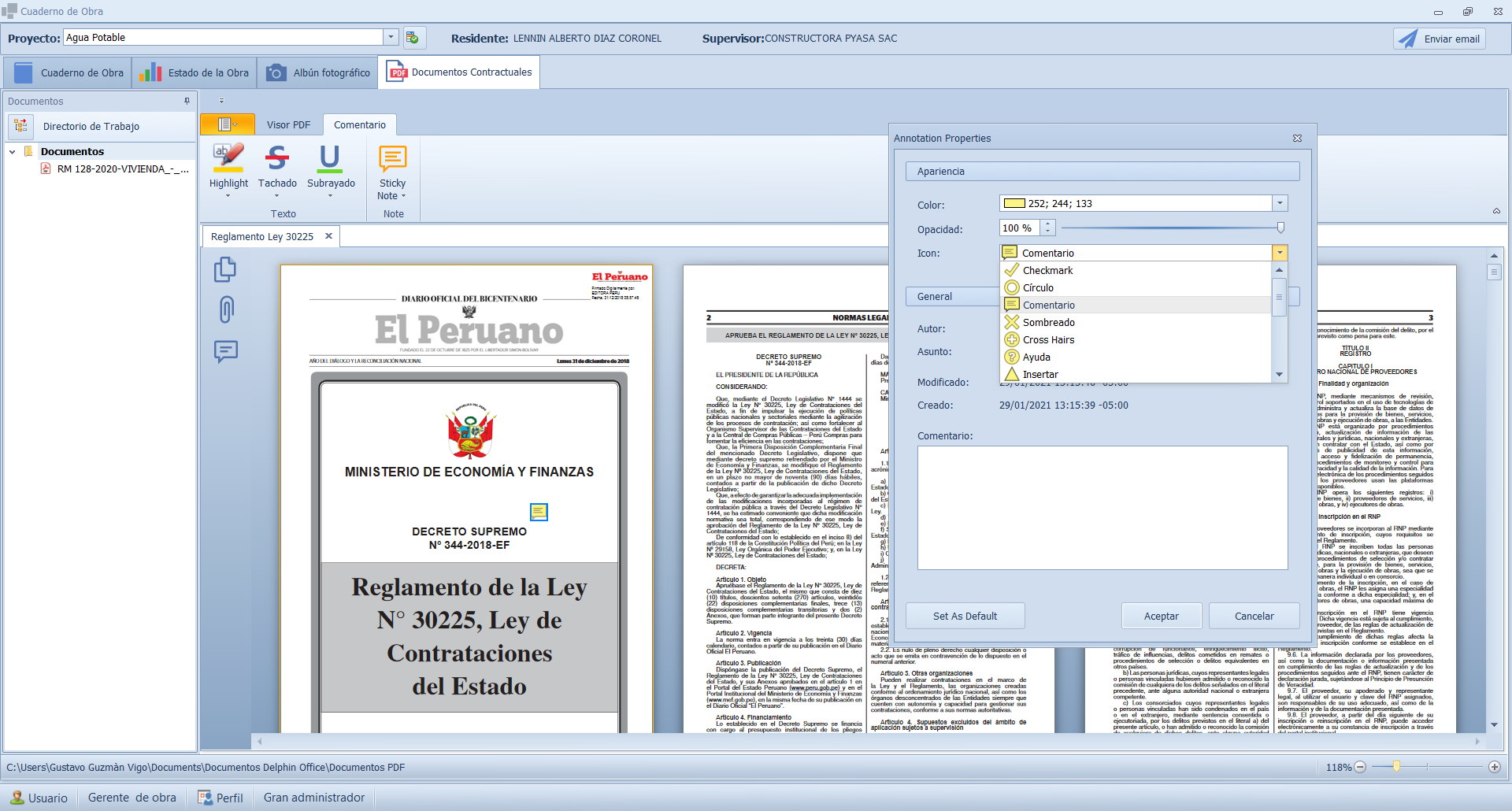Viewport: 1512px width, 811px height.
Task: Click the Directorio de Trabajo icon
Action: click(21, 126)
